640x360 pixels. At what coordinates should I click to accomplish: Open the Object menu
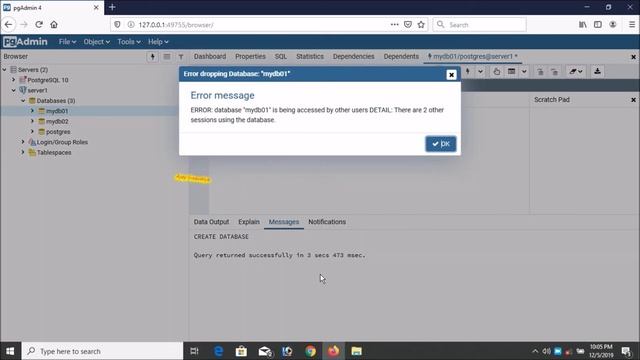point(97,42)
